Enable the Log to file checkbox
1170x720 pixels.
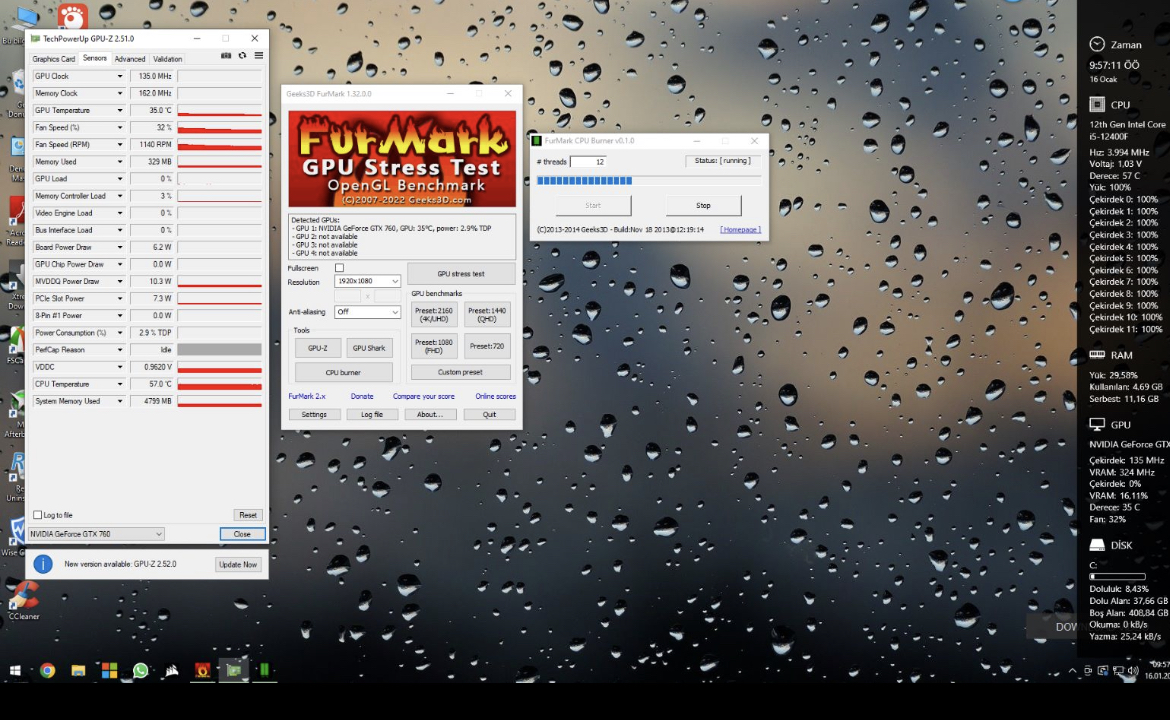(37, 515)
